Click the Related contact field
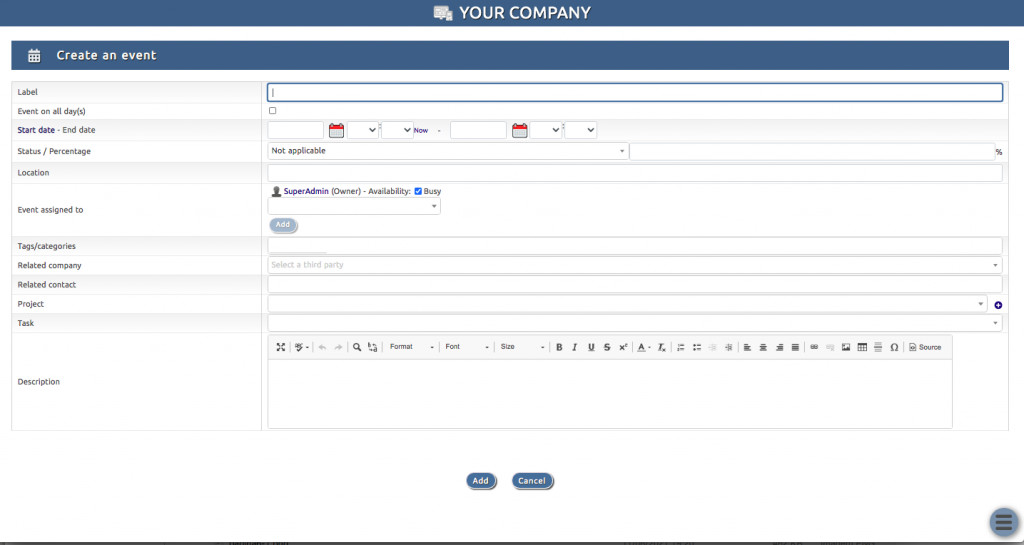Image resolution: width=1024 pixels, height=545 pixels. coord(635,284)
